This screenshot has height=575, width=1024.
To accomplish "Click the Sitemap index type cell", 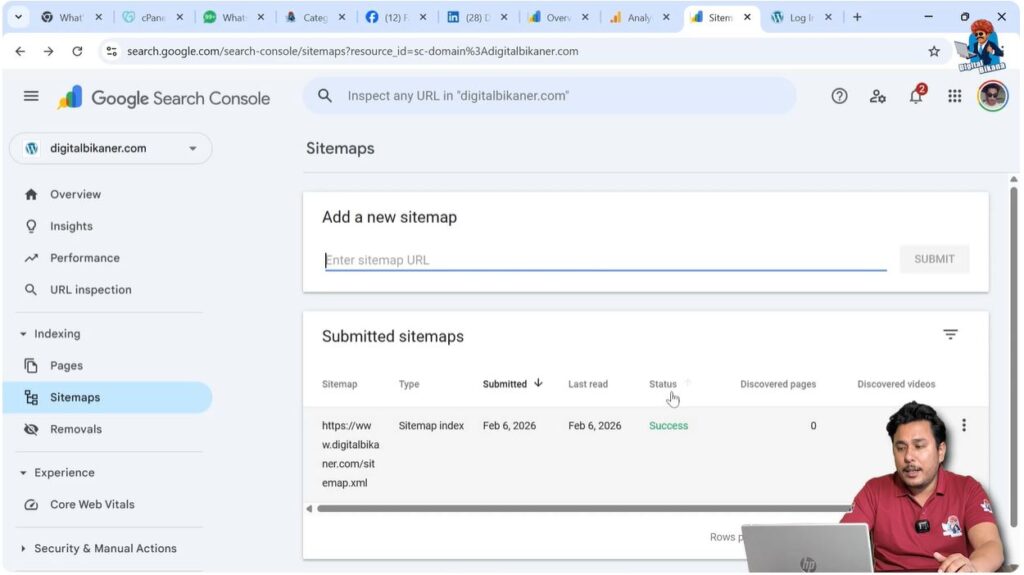I will (431, 426).
